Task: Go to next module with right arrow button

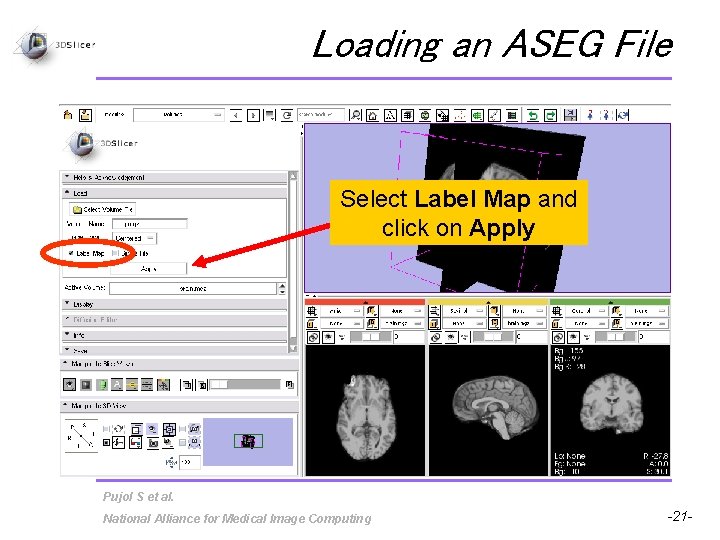Action: (253, 115)
